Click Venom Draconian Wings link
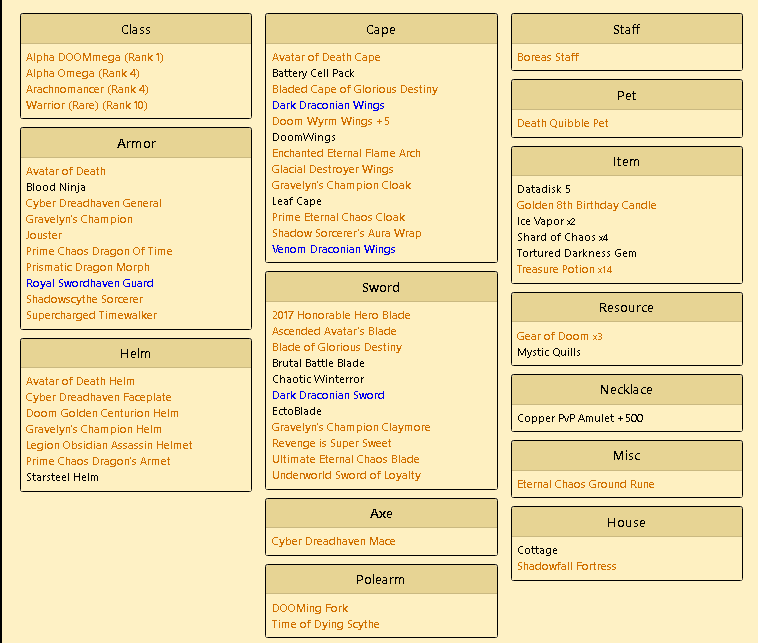Screen dimensions: 758x643 pyautogui.click(x=333, y=249)
